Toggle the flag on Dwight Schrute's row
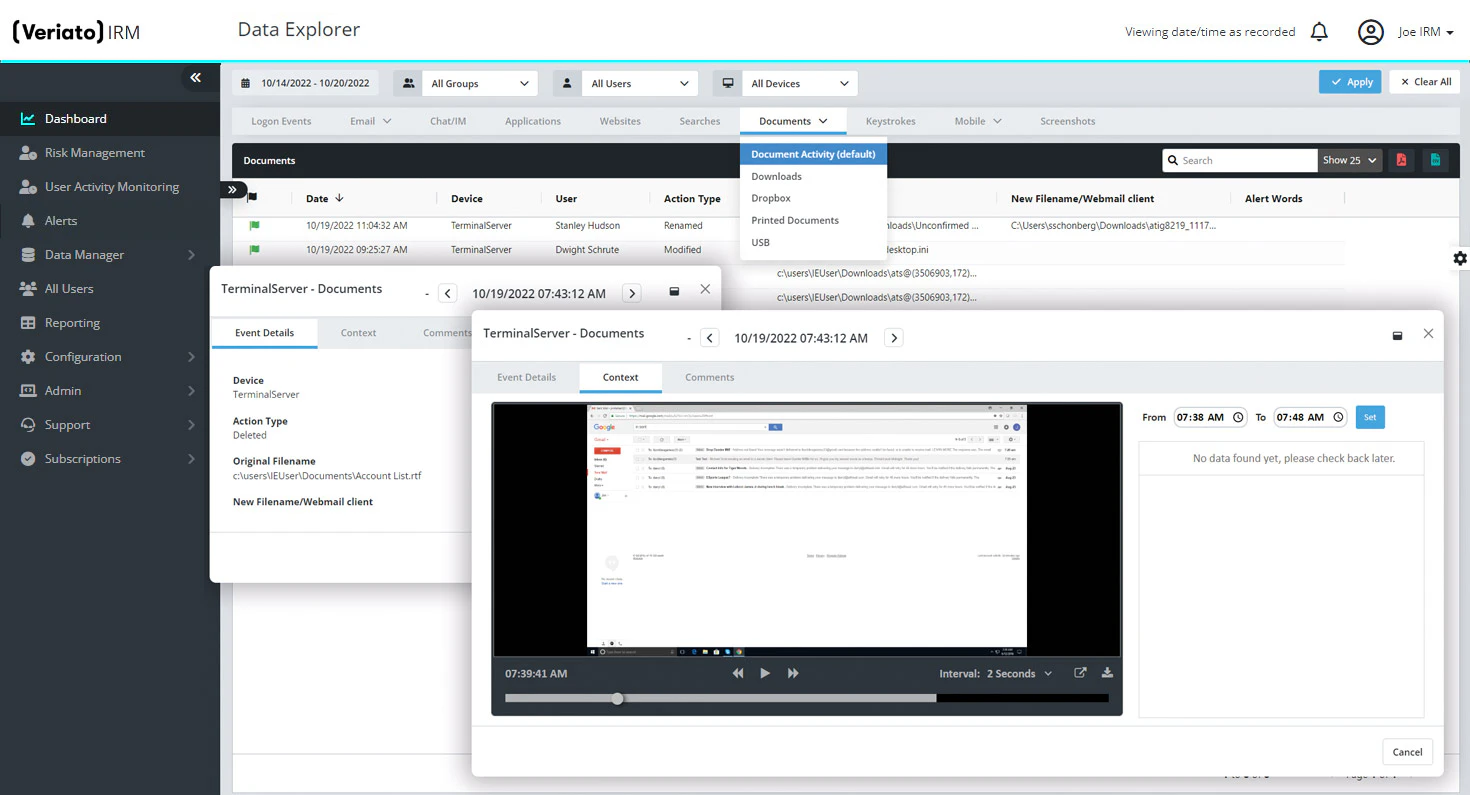The width and height of the screenshot is (1470, 795). (x=255, y=249)
